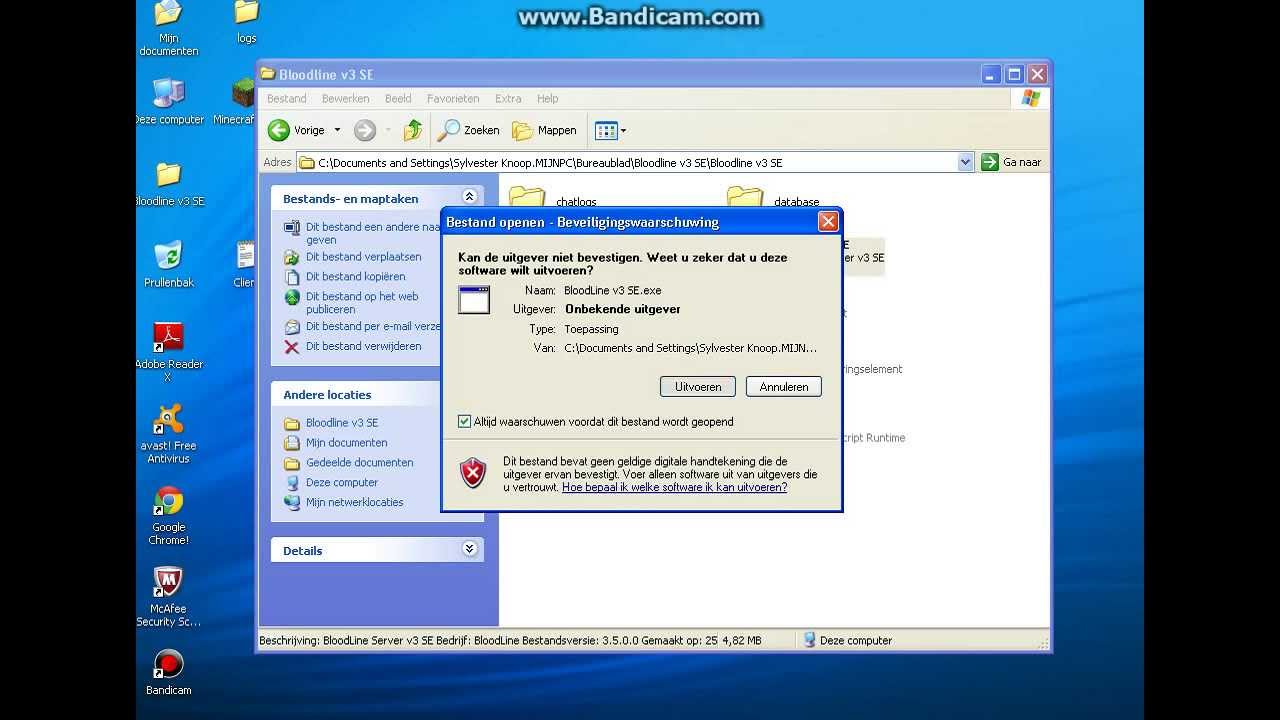Open the Bestand menu

[287, 99]
